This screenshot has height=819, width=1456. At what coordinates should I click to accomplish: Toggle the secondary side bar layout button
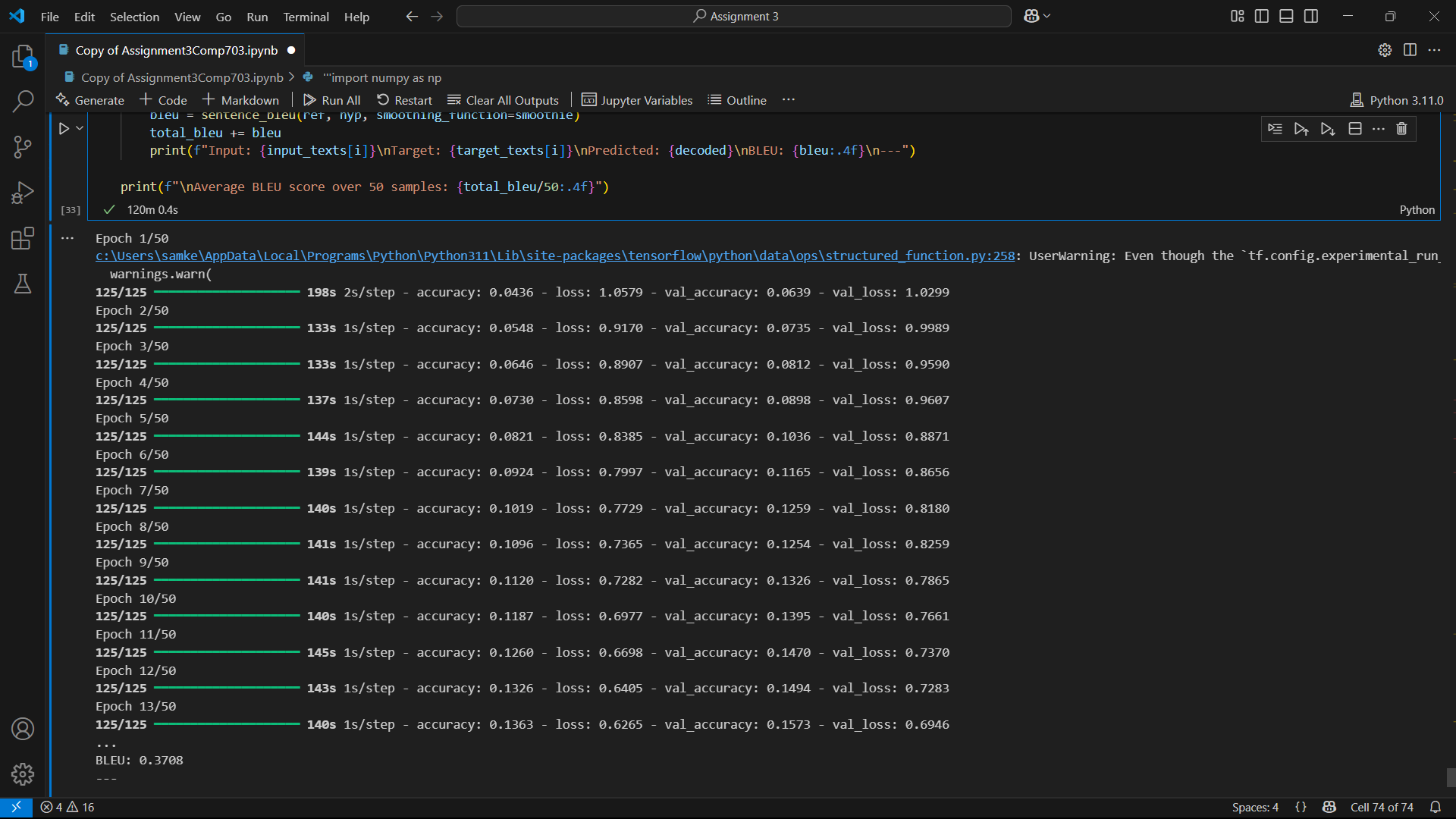click(x=1311, y=16)
